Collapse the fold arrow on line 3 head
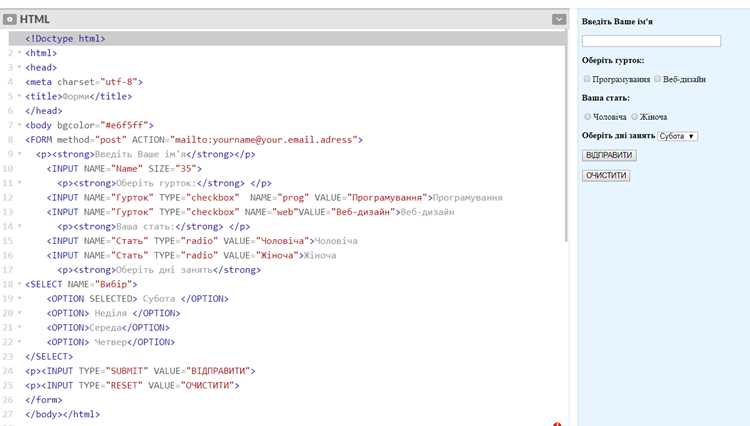The width and height of the screenshot is (750, 426). coord(20,67)
